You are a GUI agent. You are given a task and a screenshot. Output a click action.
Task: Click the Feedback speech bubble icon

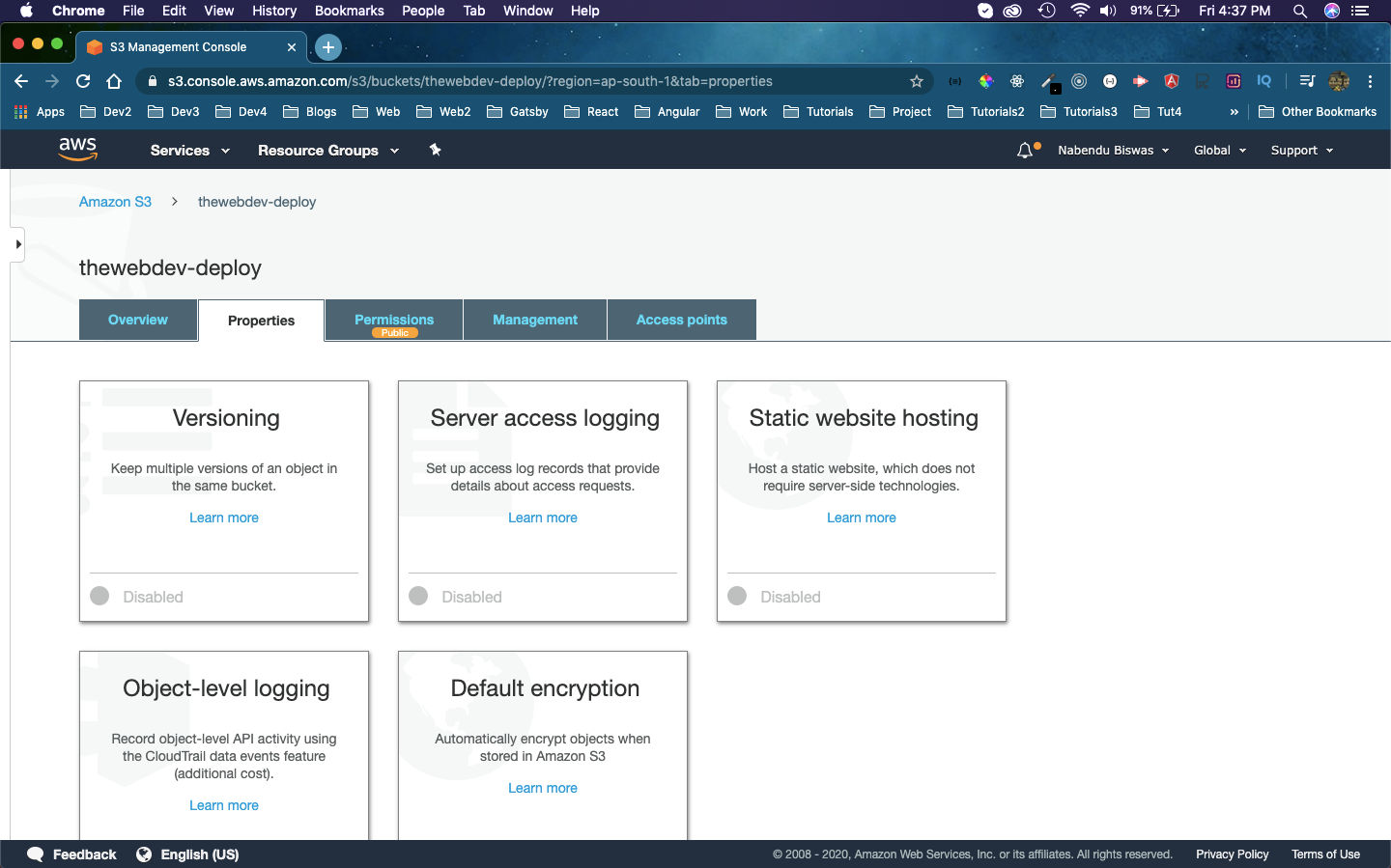click(36, 854)
